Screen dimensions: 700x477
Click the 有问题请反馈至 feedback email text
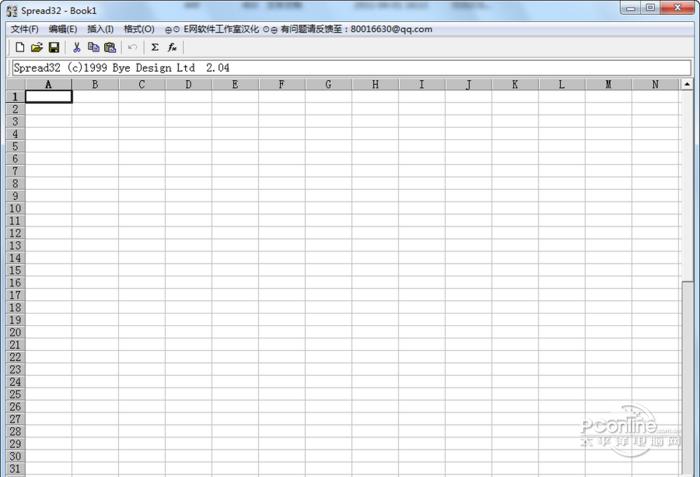tap(356, 29)
